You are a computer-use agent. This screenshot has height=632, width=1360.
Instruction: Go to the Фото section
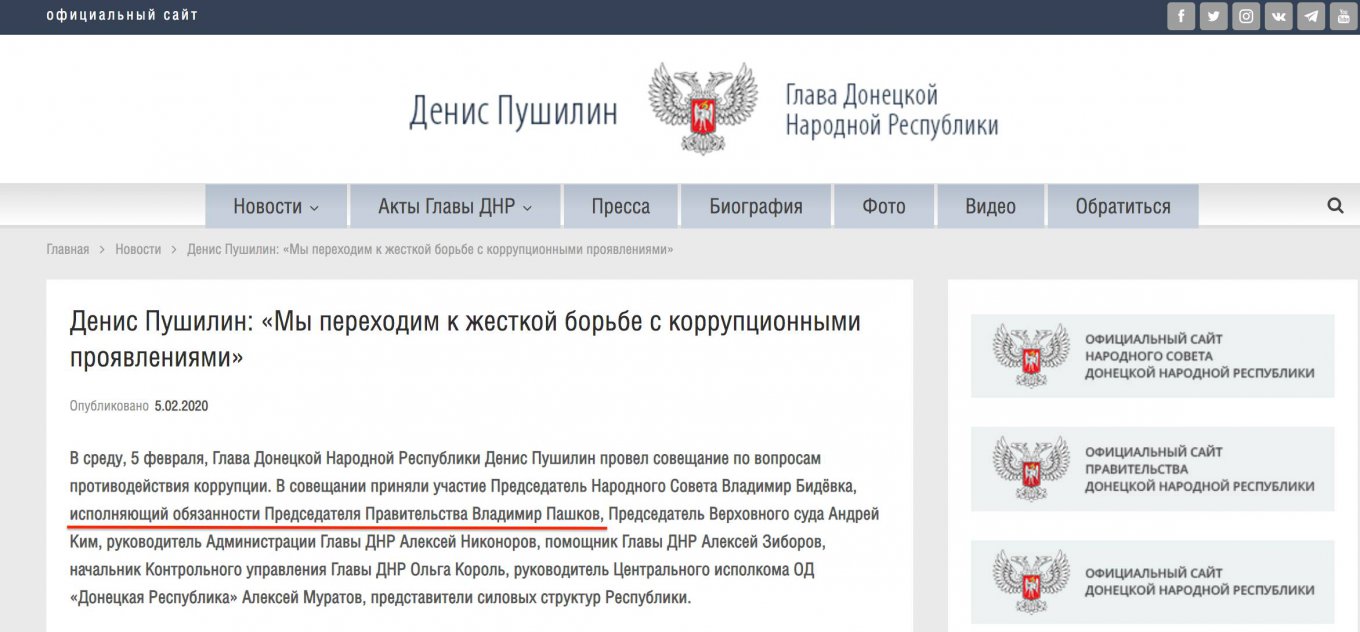pyautogui.click(x=884, y=207)
